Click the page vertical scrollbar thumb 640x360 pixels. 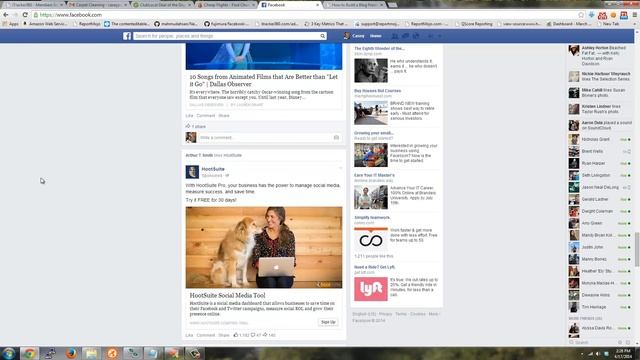point(637,249)
